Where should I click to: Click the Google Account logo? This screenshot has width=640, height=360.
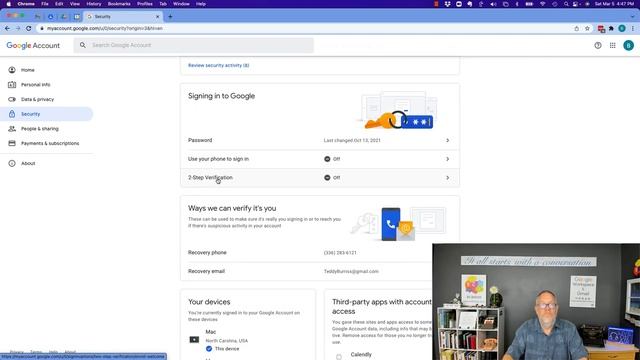33,45
